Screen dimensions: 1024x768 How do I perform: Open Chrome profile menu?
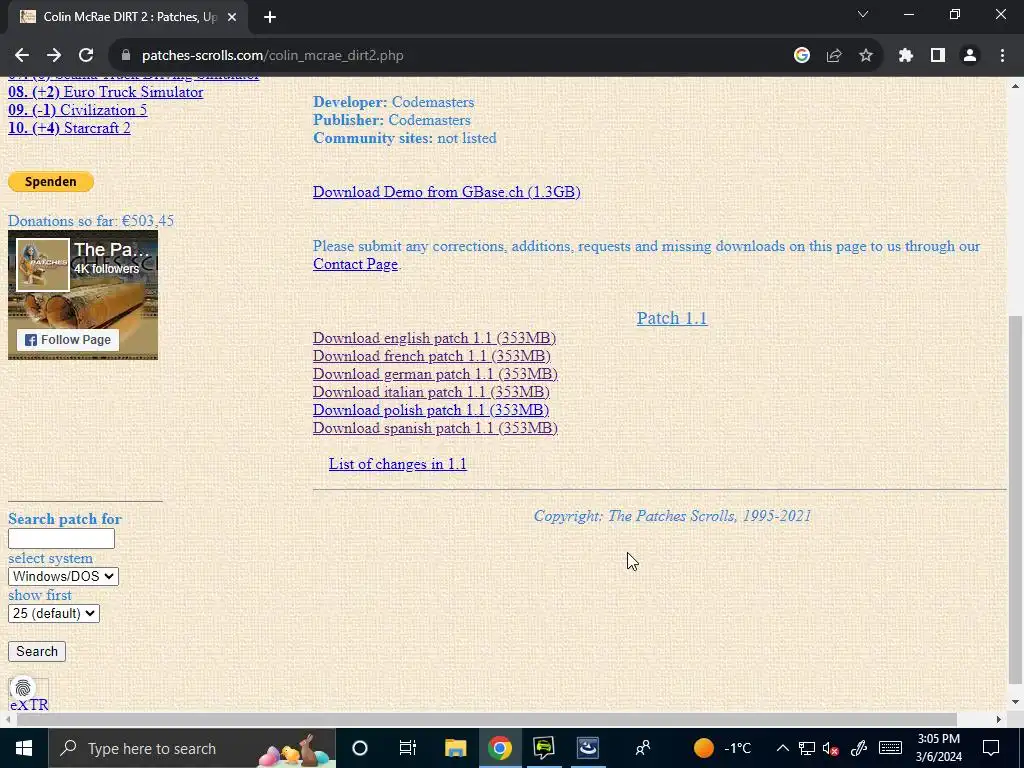pyautogui.click(x=970, y=56)
